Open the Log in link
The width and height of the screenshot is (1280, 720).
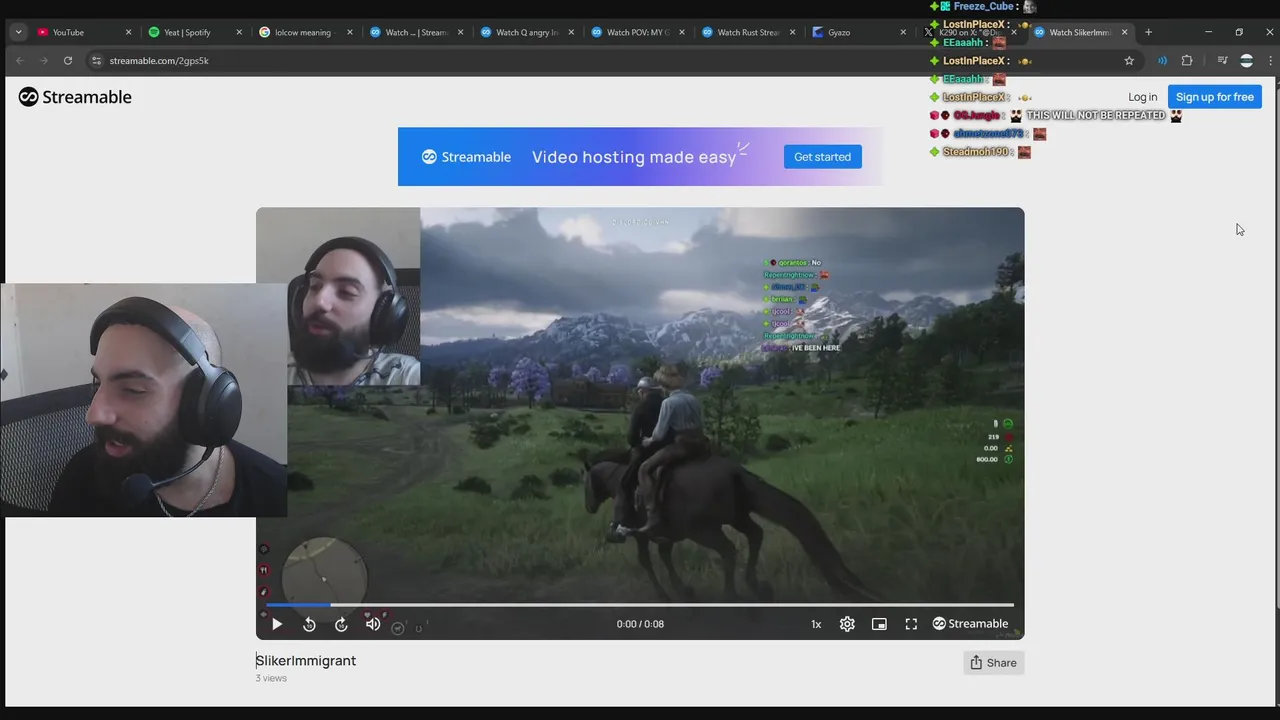(1142, 97)
